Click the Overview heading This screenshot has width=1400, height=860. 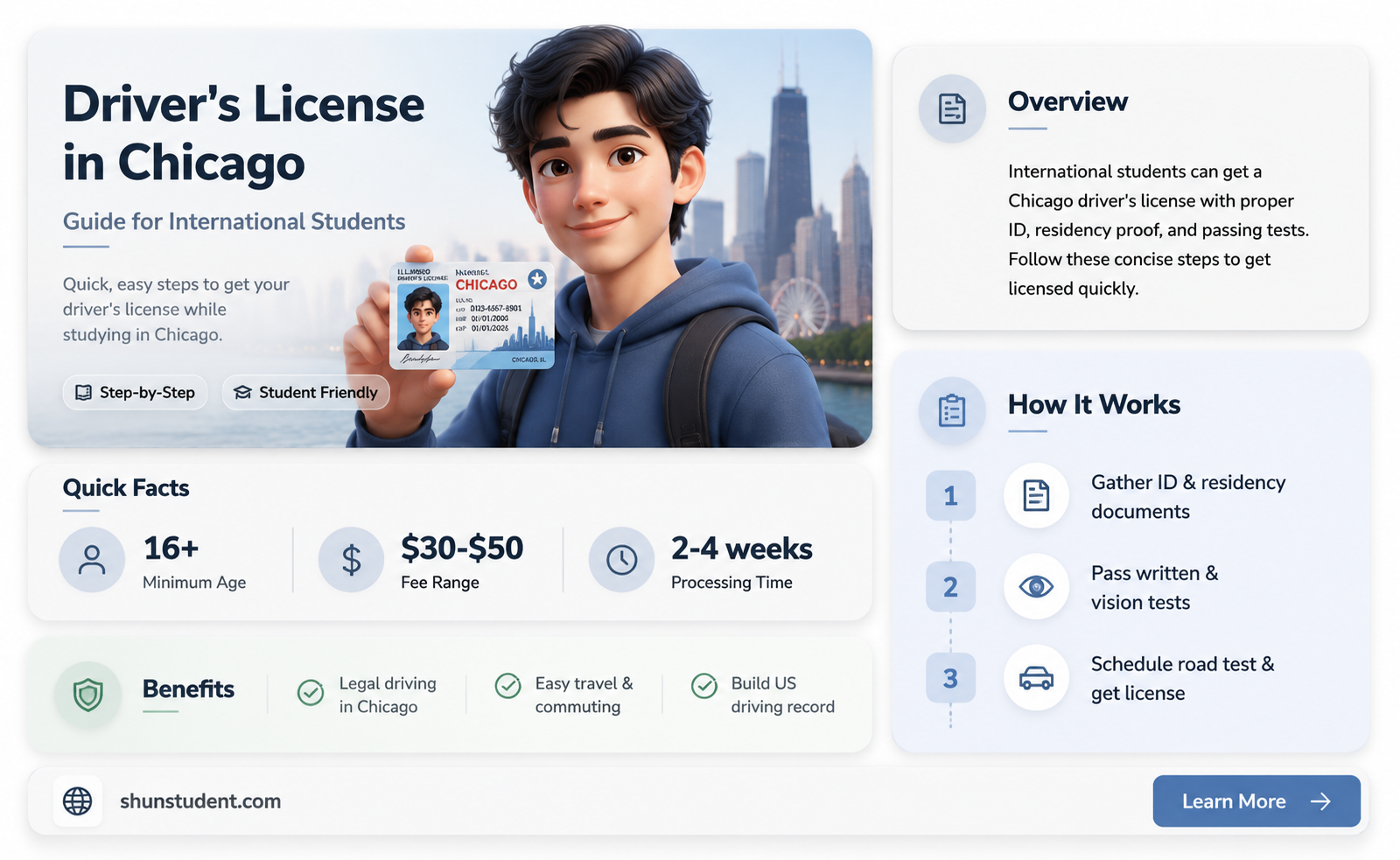point(1067,101)
